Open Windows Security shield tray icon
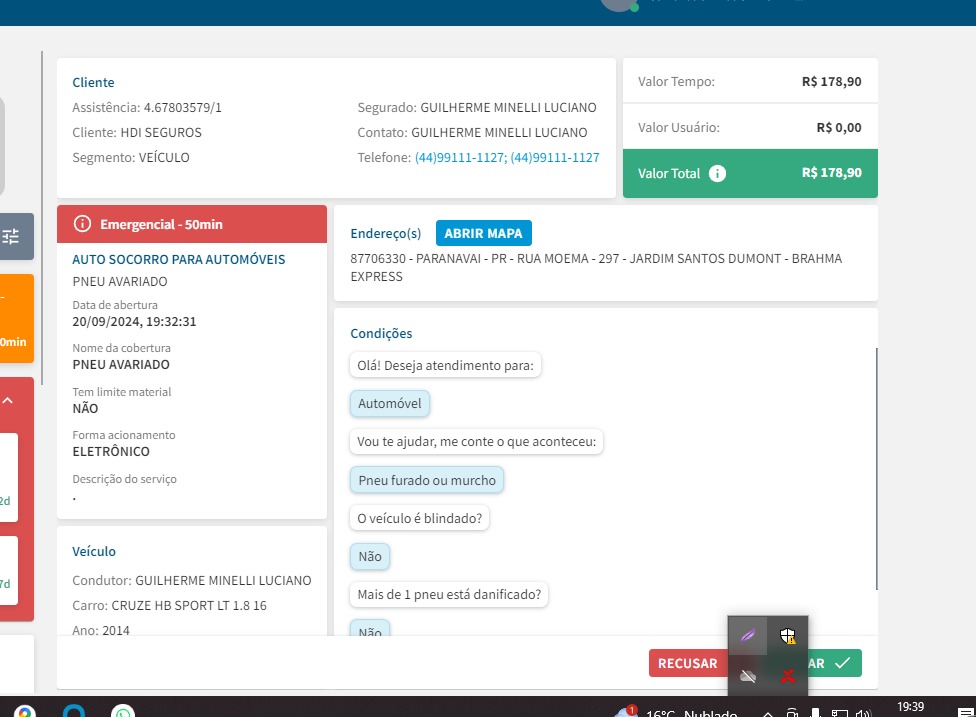The image size is (976, 717). [x=787, y=635]
